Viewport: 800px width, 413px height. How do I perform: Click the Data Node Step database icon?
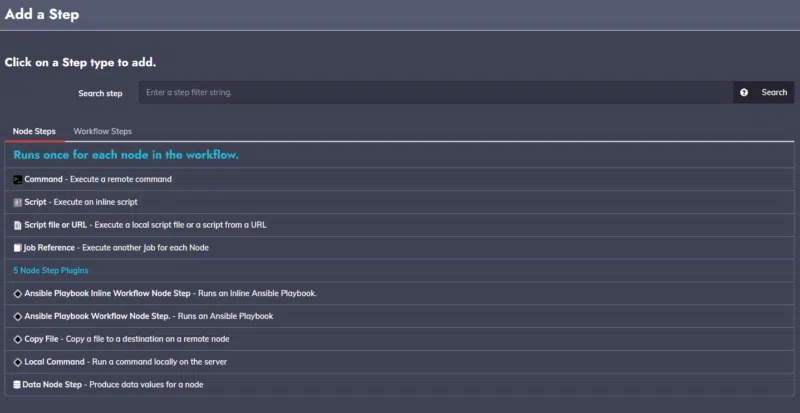pyautogui.click(x=17, y=385)
